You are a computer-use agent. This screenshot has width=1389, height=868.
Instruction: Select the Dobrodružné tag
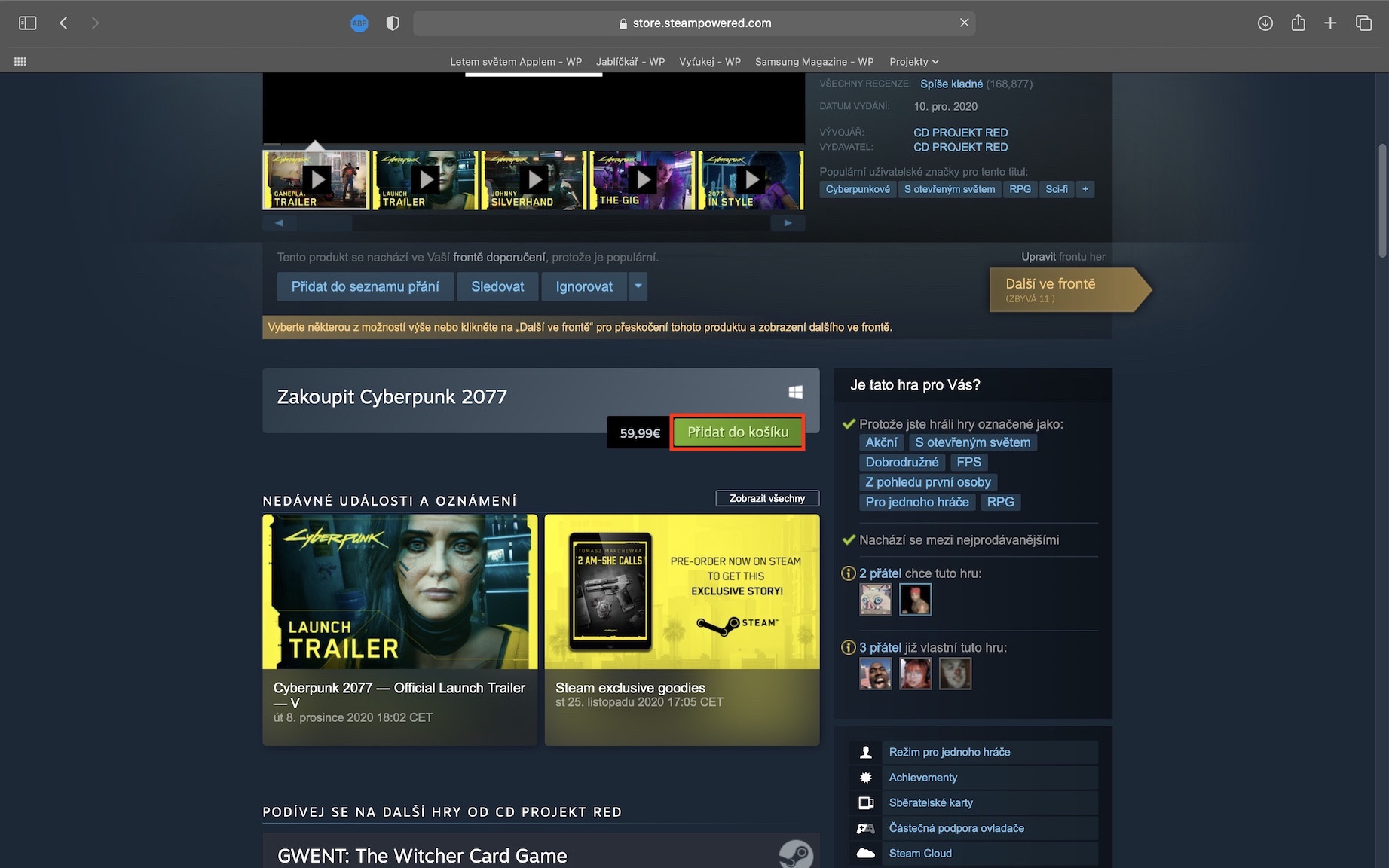[x=902, y=462]
